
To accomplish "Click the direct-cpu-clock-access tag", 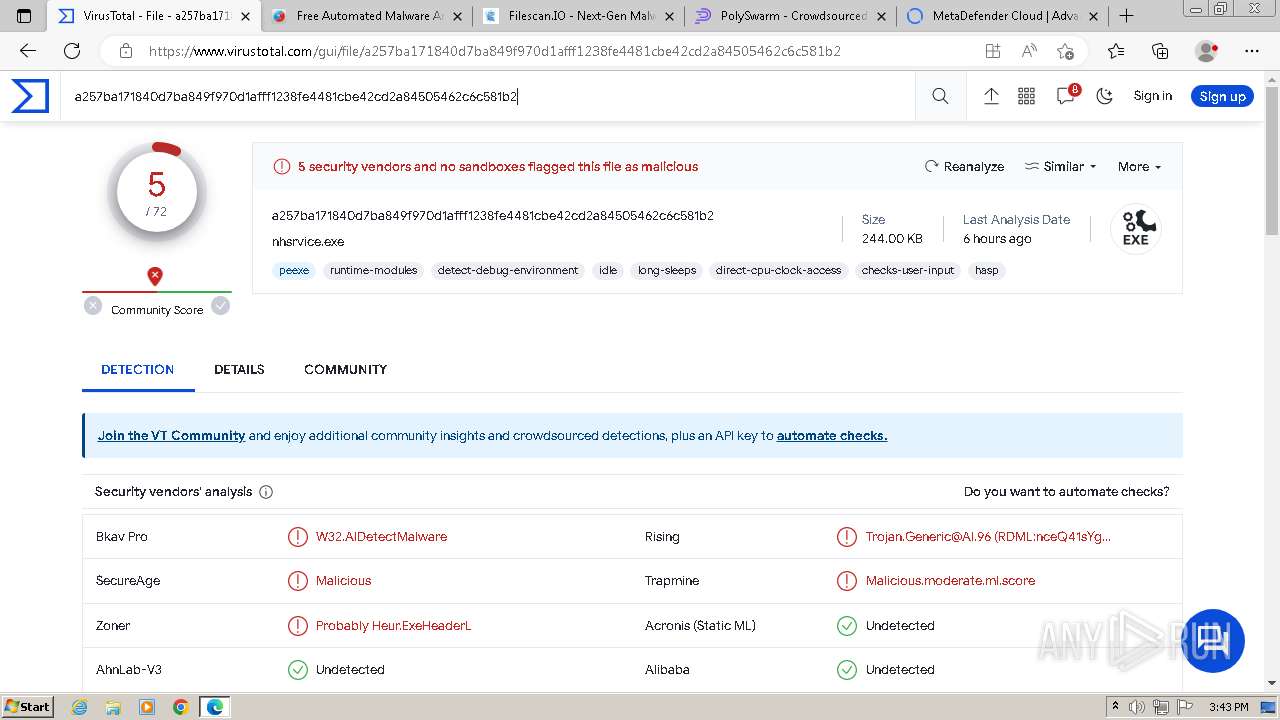I will click(778, 270).
